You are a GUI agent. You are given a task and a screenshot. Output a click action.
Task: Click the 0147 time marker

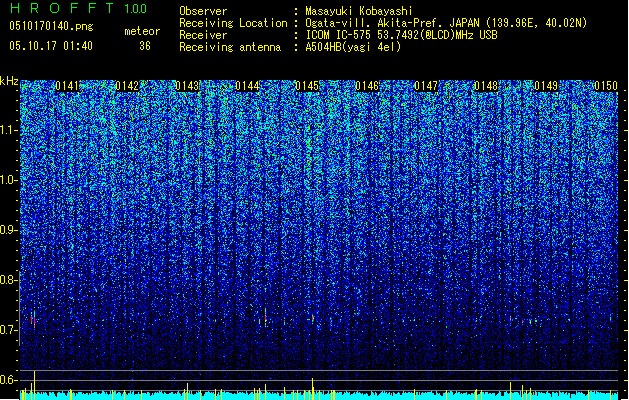pyautogui.click(x=426, y=86)
